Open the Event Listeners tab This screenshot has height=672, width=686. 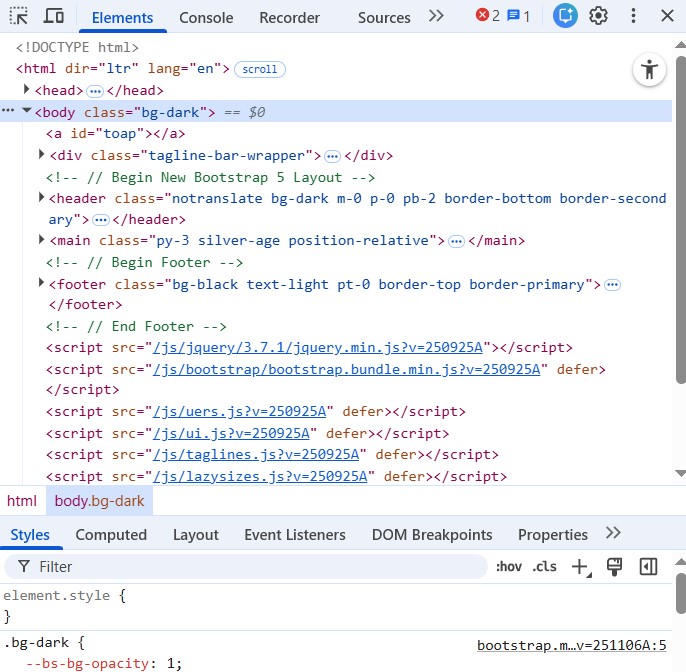pos(294,535)
